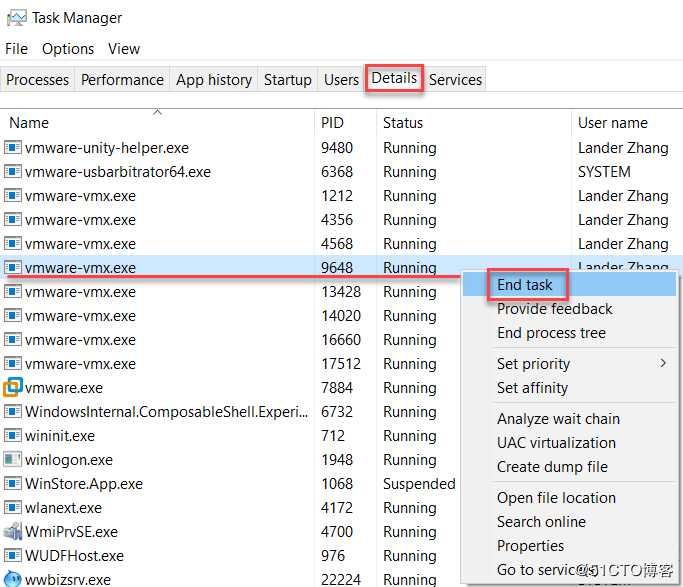Switch to the App history tab

click(214, 80)
